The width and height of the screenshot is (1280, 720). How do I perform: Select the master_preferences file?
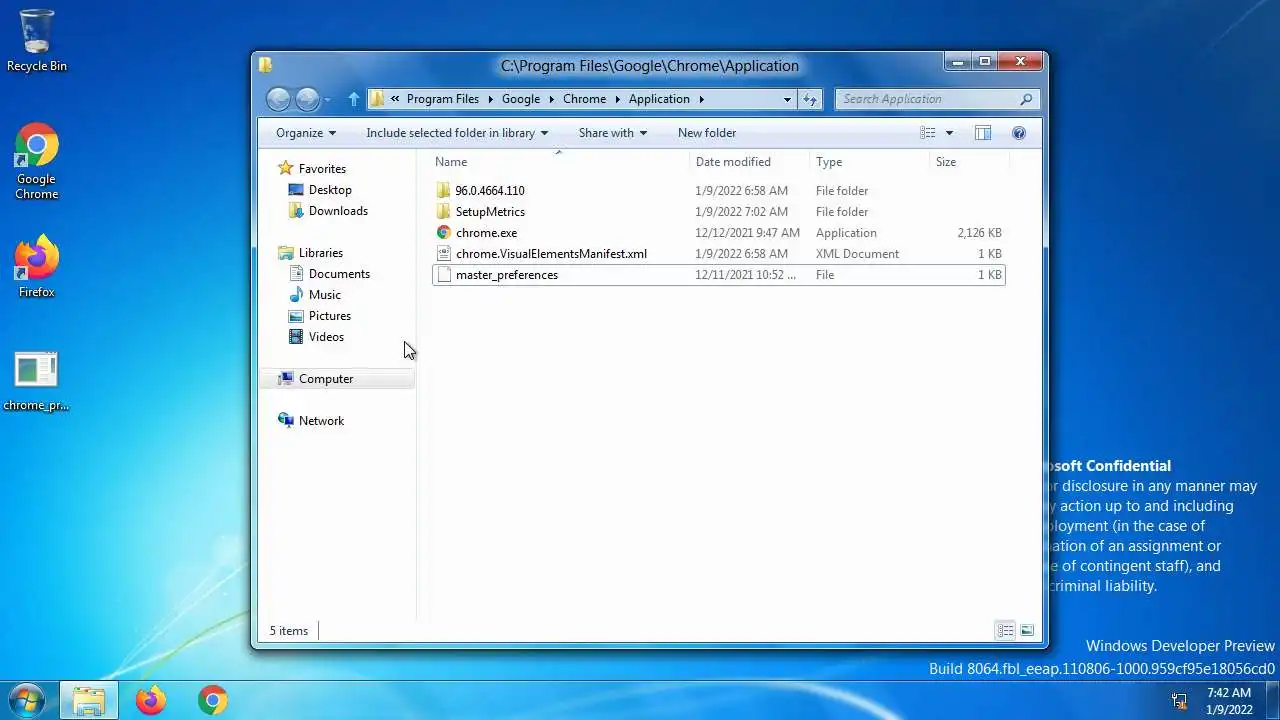pyautogui.click(x=719, y=275)
